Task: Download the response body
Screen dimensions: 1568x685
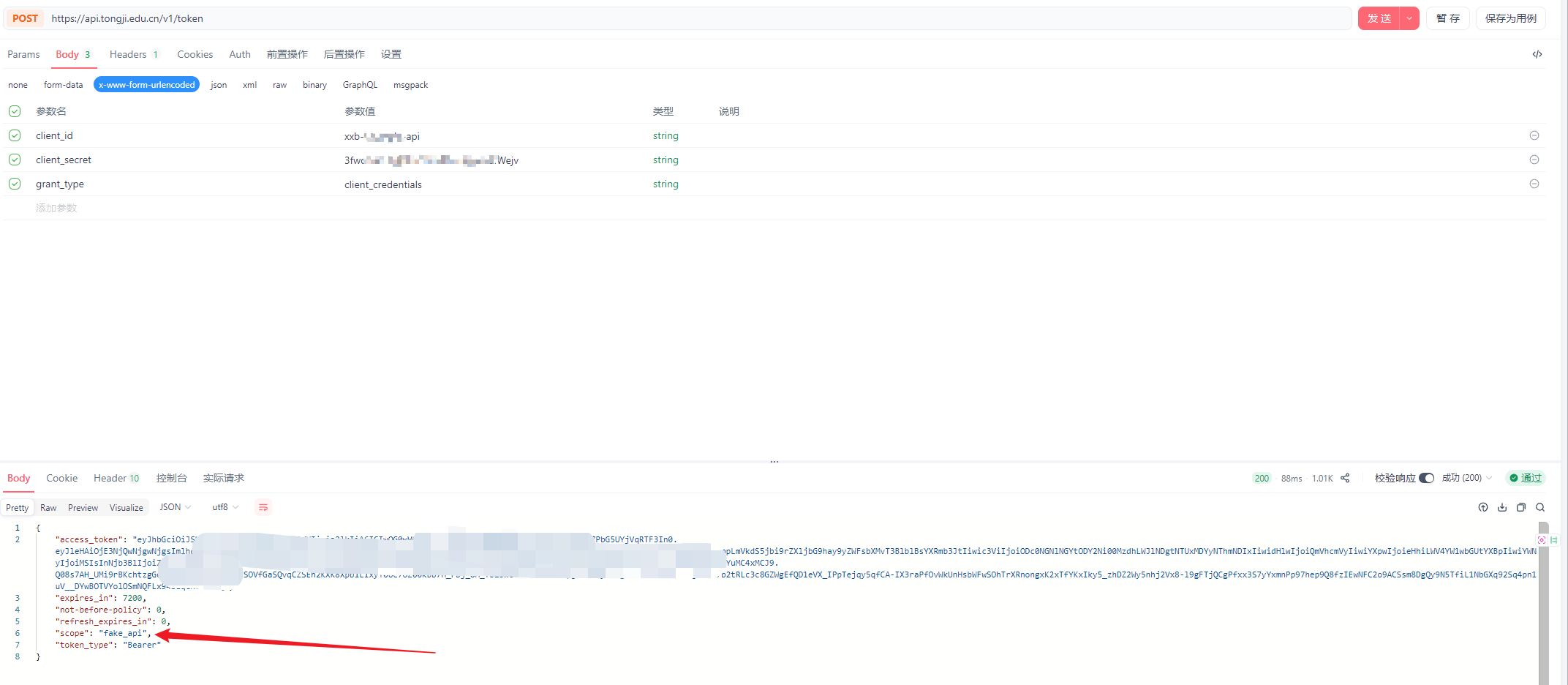Action: point(1502,507)
